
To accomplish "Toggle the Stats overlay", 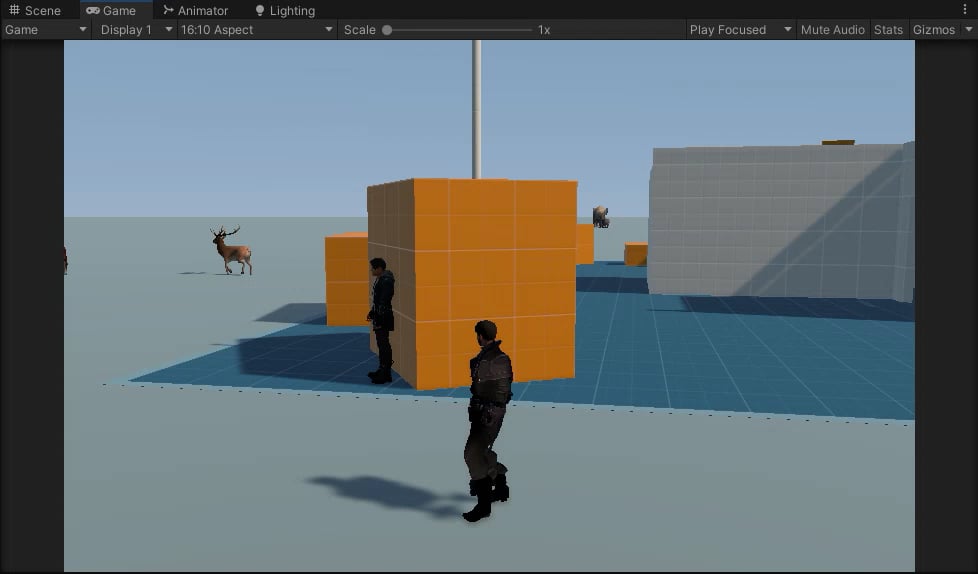I will 888,30.
